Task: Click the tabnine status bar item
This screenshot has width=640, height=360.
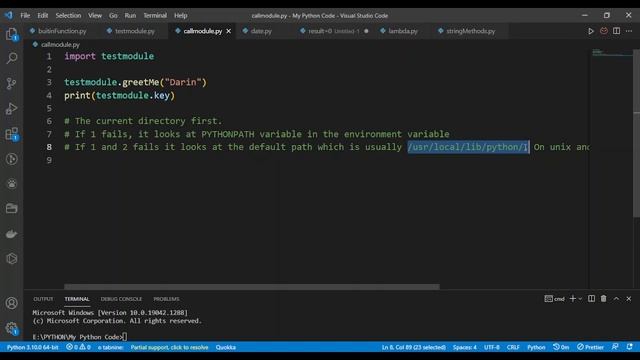Action: click(x=110, y=347)
